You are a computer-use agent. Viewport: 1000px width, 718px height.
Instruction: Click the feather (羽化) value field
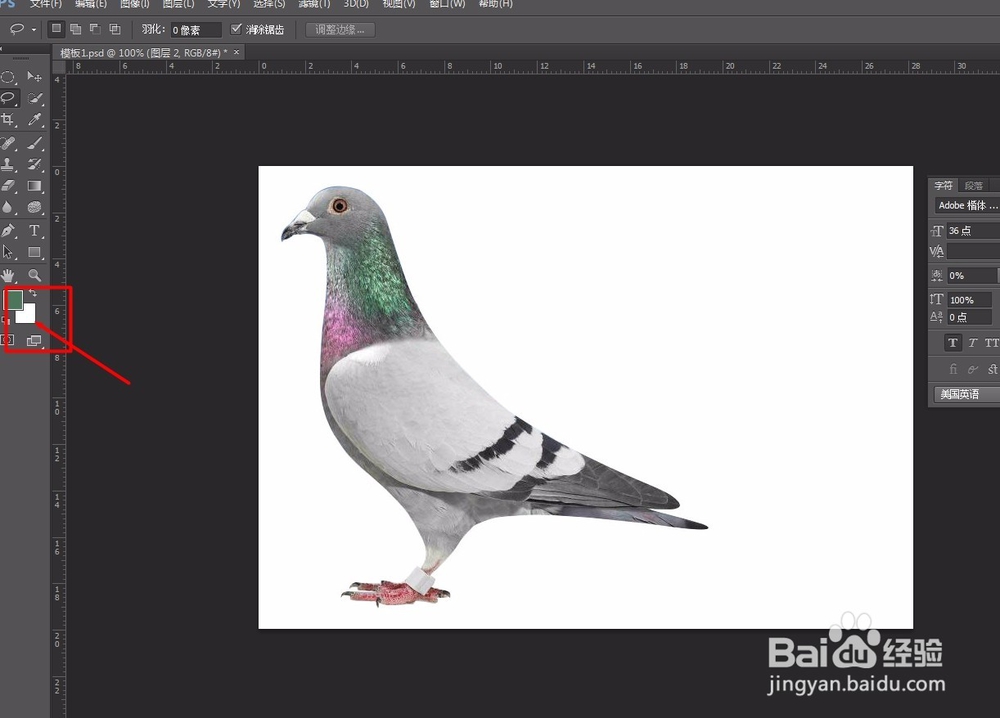[x=196, y=29]
